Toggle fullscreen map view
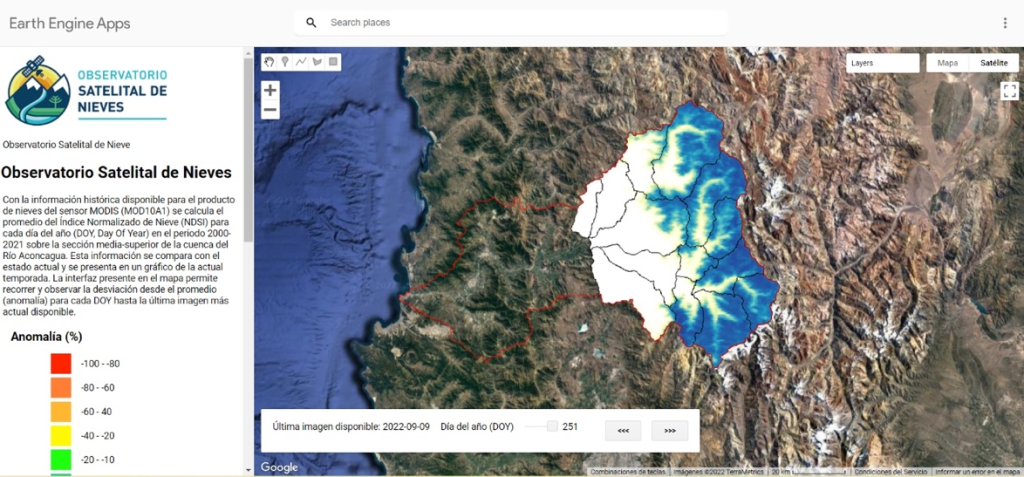The image size is (1024, 477). pos(1009,91)
